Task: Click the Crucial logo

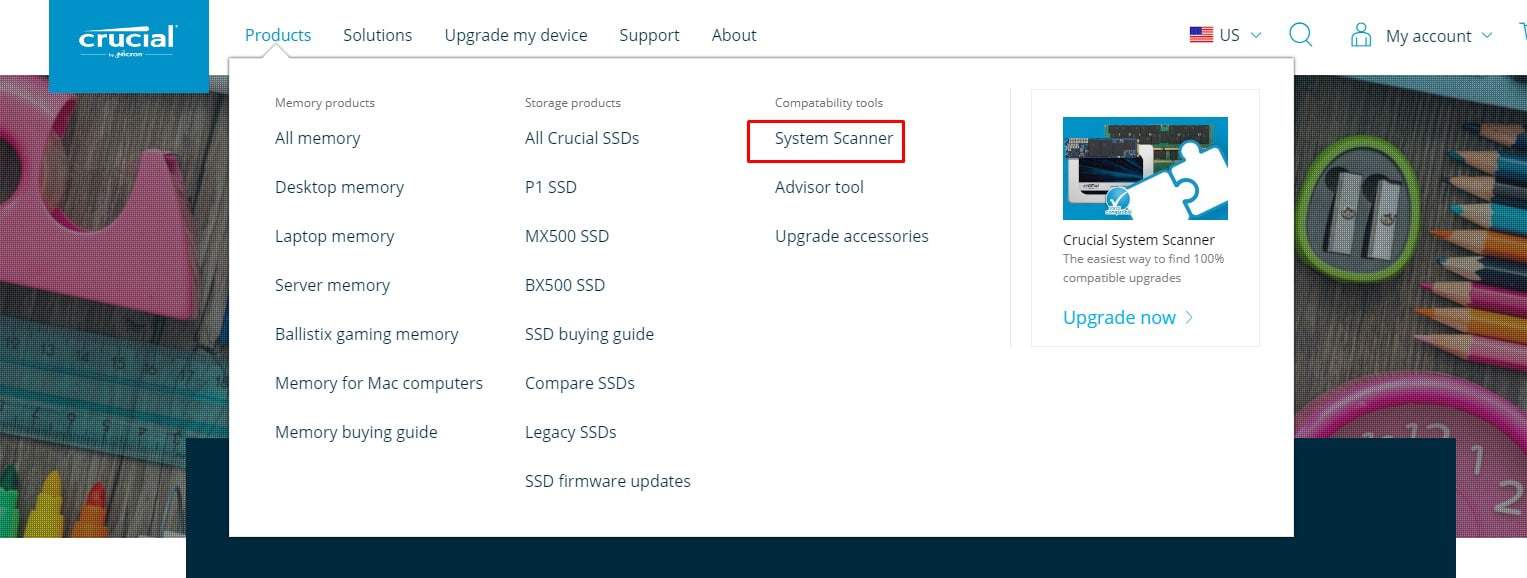Action: click(x=128, y=42)
